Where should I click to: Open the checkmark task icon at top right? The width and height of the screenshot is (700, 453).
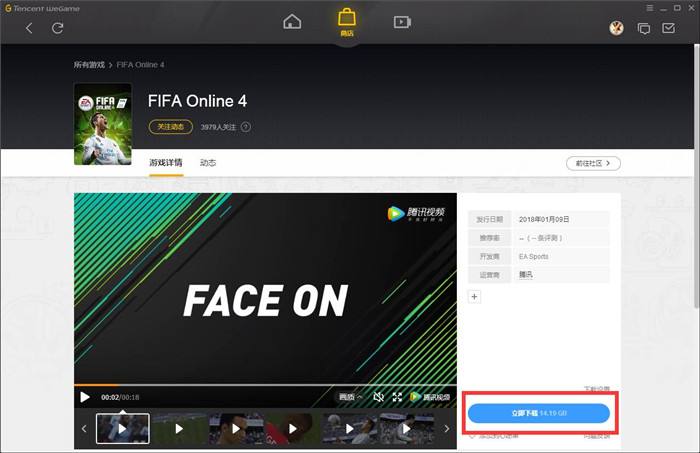pyautogui.click(x=669, y=28)
